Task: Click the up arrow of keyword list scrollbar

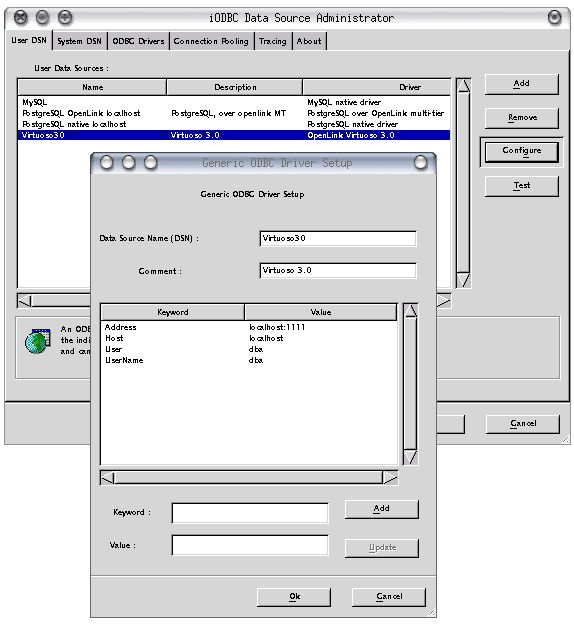Action: pos(410,310)
